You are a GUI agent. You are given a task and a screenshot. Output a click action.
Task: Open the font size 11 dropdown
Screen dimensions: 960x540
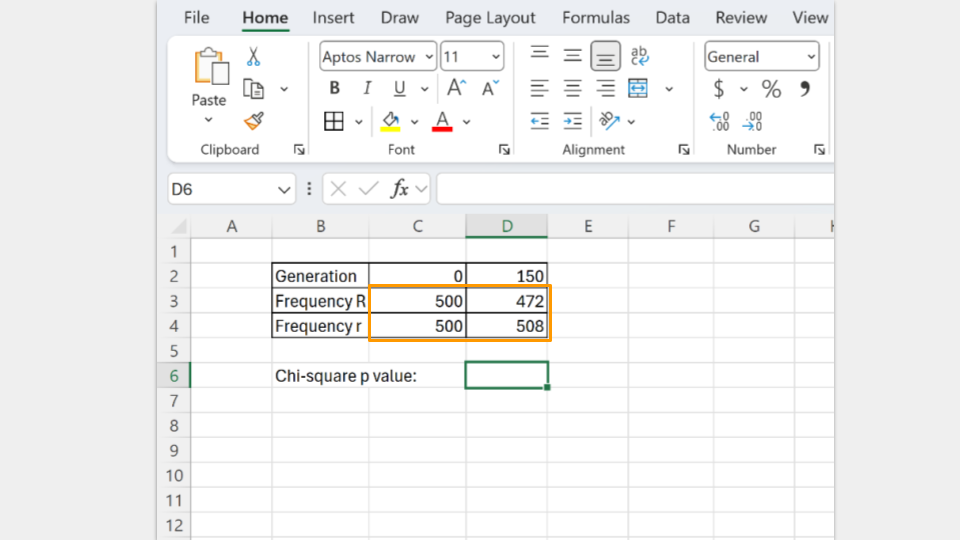[495, 57]
